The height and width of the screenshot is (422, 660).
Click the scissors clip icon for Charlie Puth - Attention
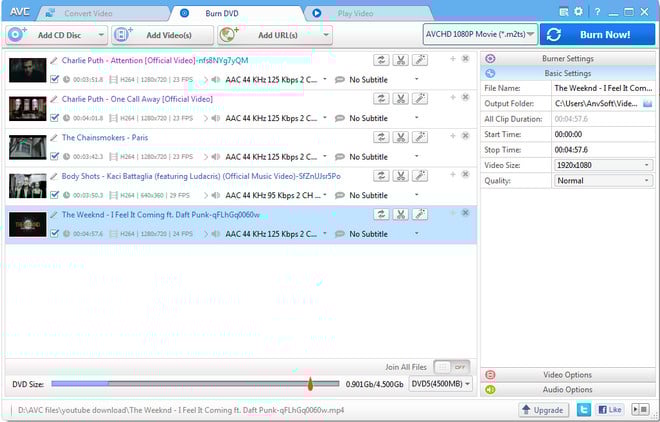point(401,60)
